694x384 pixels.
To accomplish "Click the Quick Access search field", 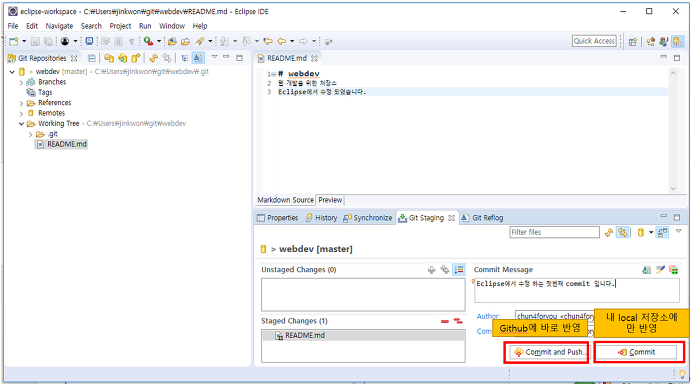I will [594, 41].
